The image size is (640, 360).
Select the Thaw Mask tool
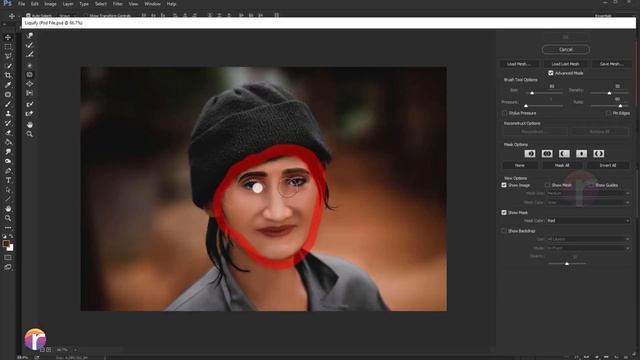coord(30,114)
